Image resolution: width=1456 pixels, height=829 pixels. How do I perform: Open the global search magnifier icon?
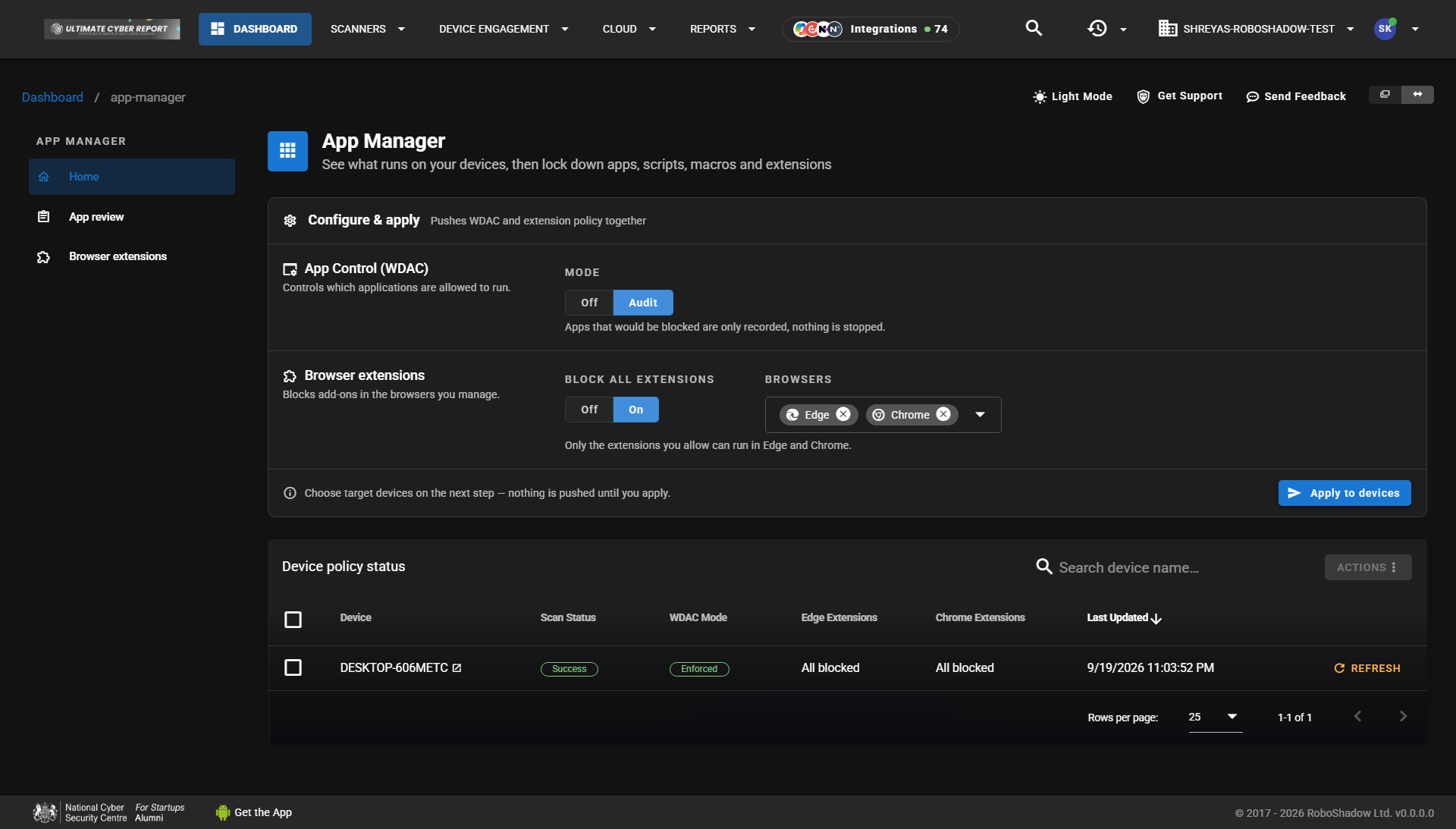click(x=1034, y=29)
